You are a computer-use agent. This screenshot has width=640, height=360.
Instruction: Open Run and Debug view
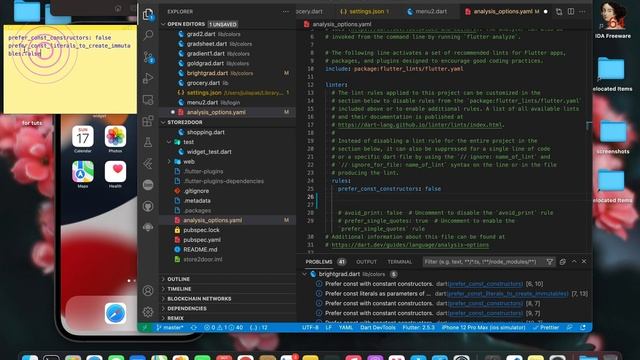click(148, 78)
